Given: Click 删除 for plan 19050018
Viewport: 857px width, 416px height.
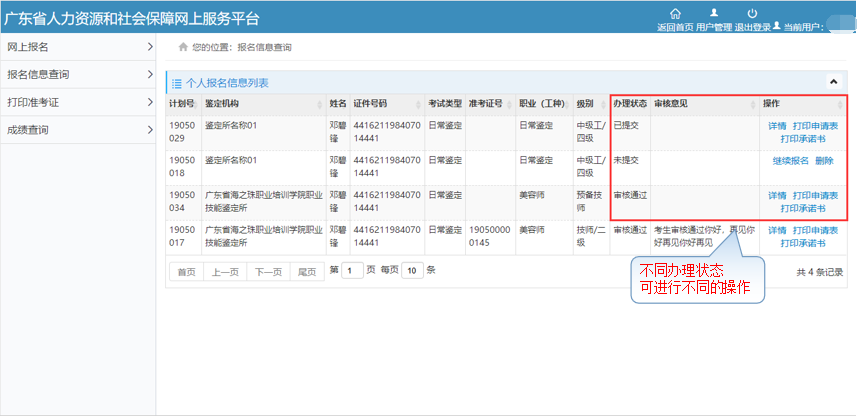Looking at the screenshot, I should pos(824,161).
